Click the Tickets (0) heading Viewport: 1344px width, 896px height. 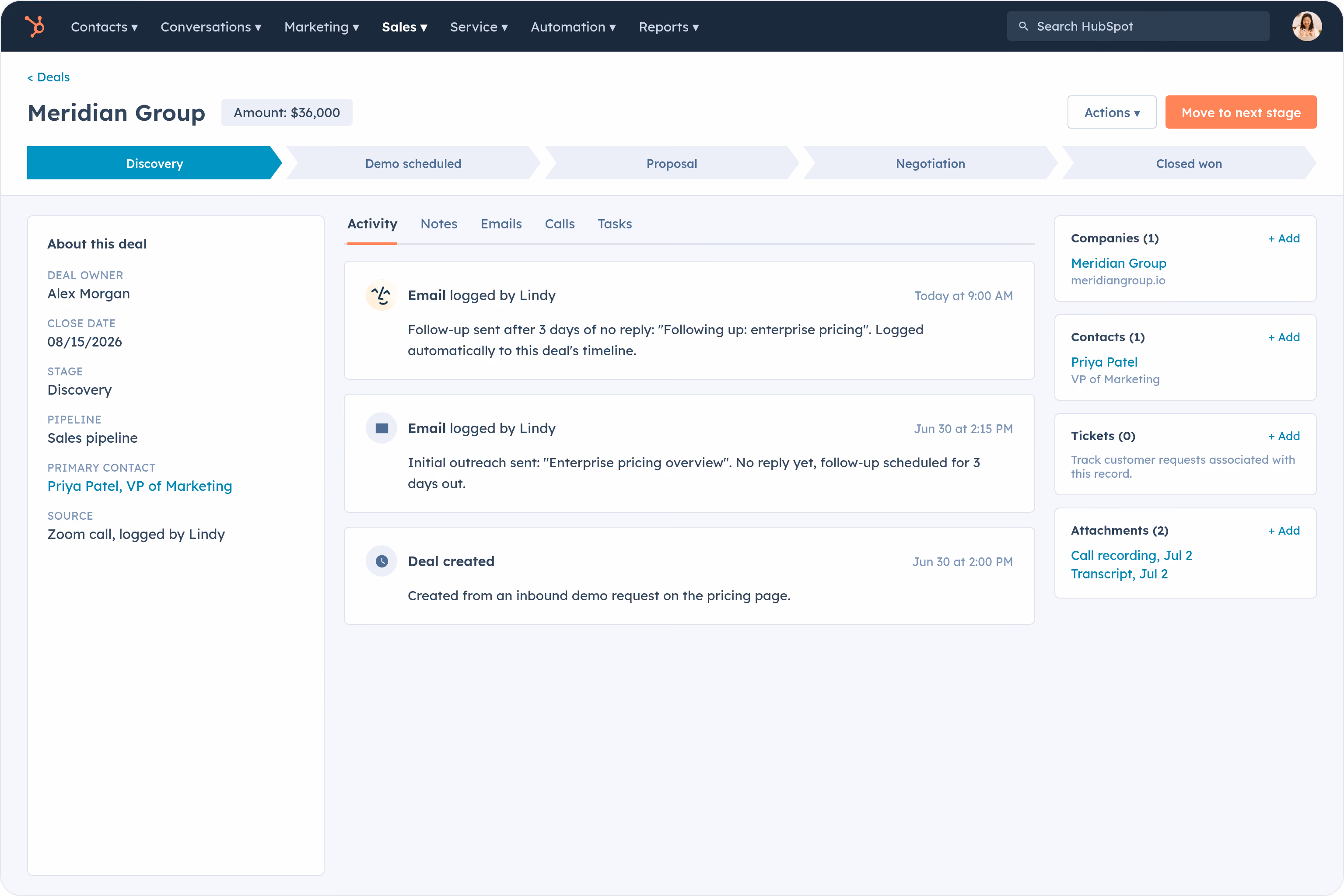tap(1103, 436)
